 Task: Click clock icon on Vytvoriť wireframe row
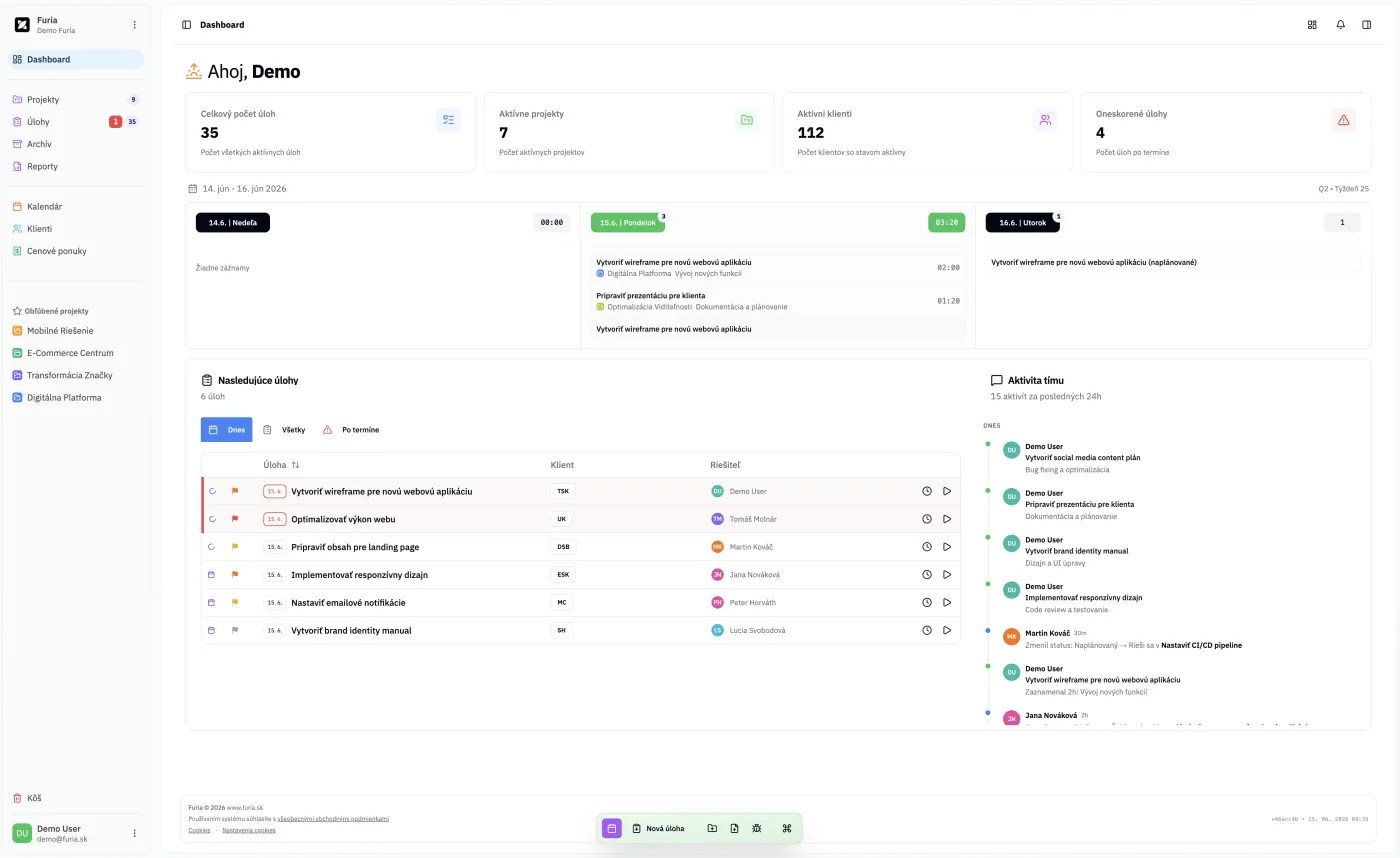927,491
